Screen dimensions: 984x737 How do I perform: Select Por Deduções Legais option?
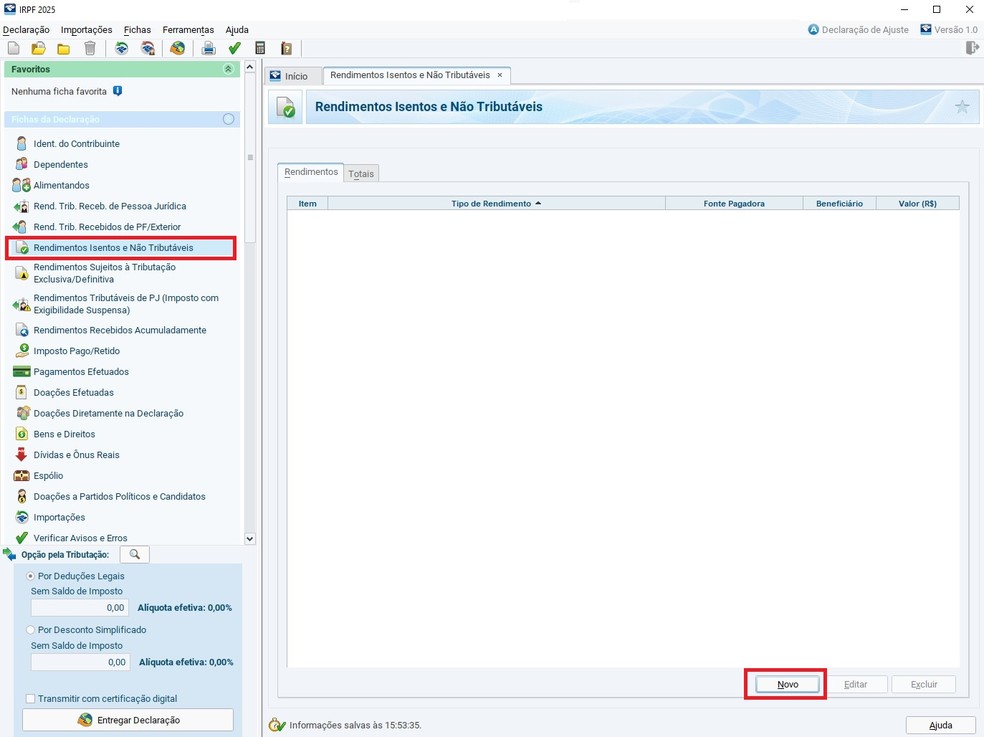31,576
